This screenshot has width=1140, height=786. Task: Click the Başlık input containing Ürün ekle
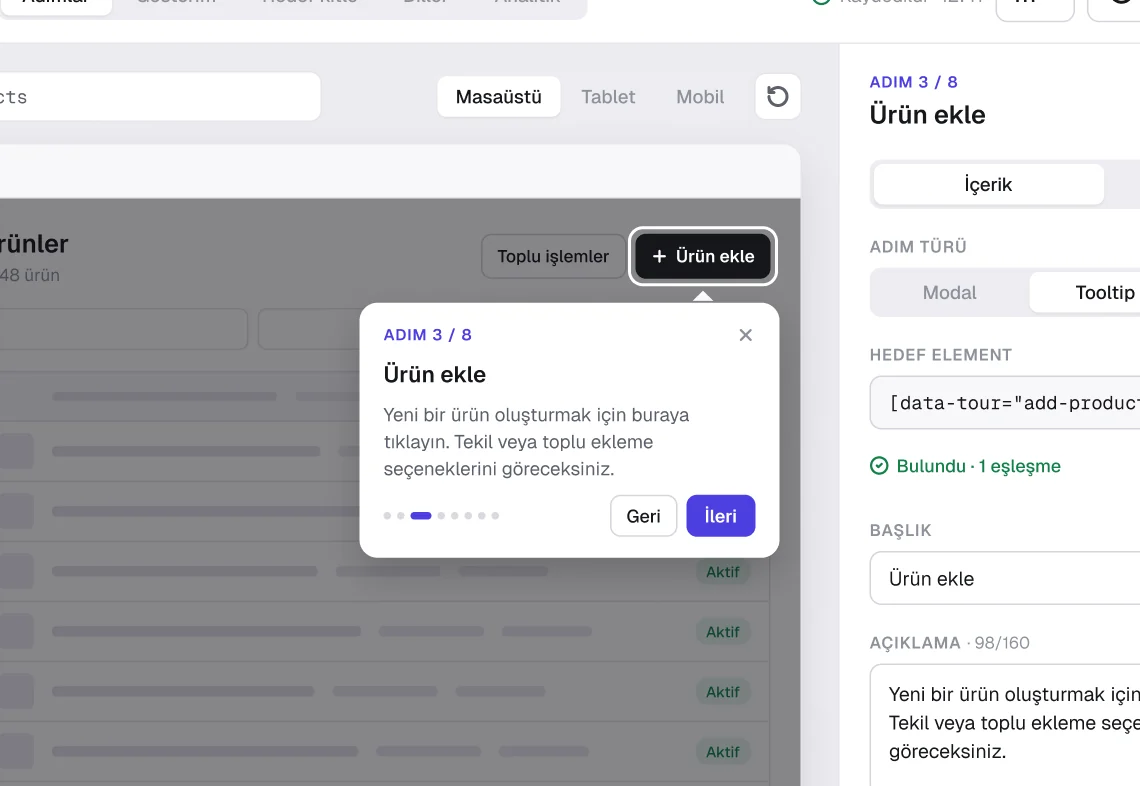click(1005, 579)
